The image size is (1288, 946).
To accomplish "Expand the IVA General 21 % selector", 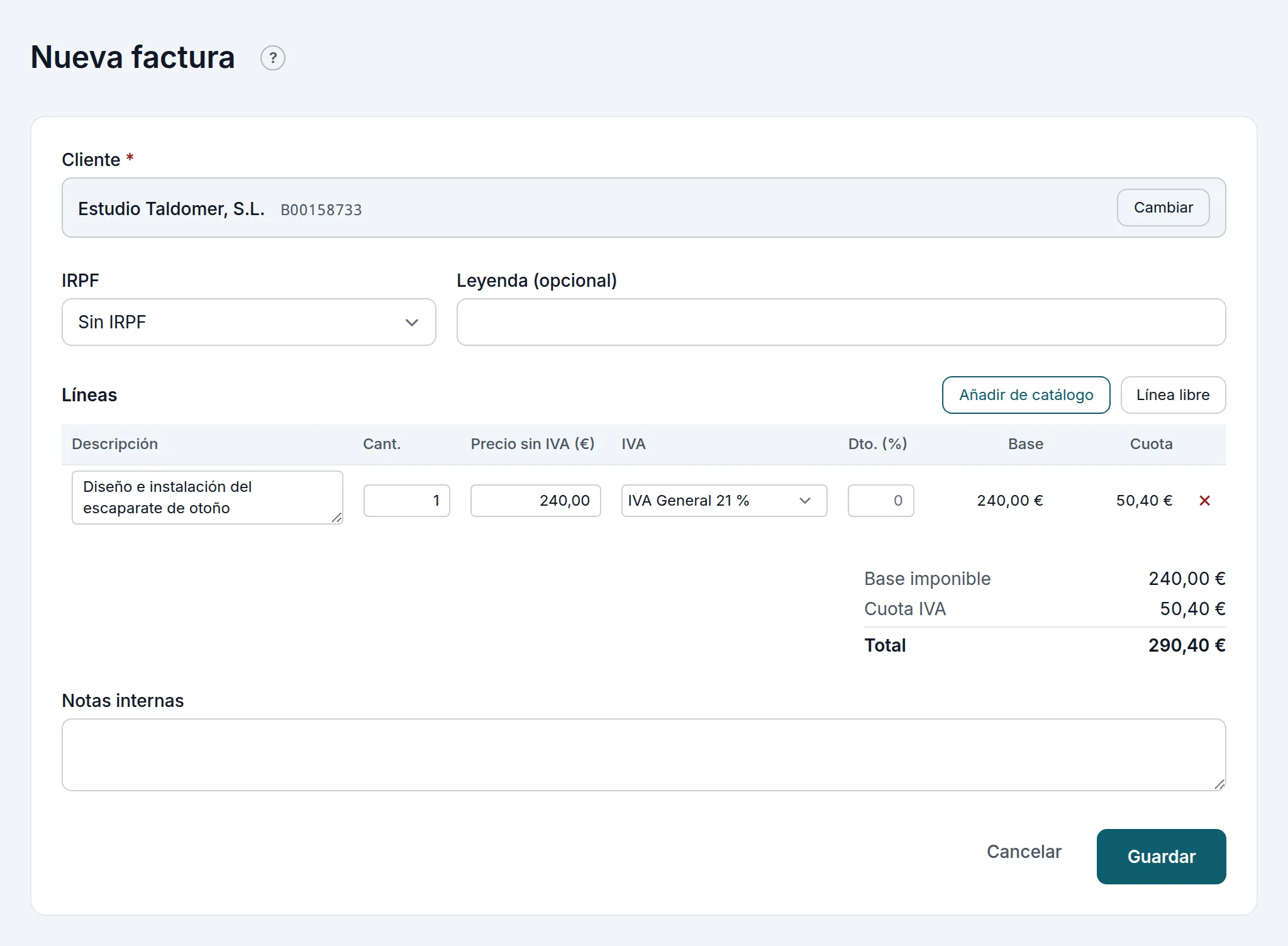I will click(724, 501).
